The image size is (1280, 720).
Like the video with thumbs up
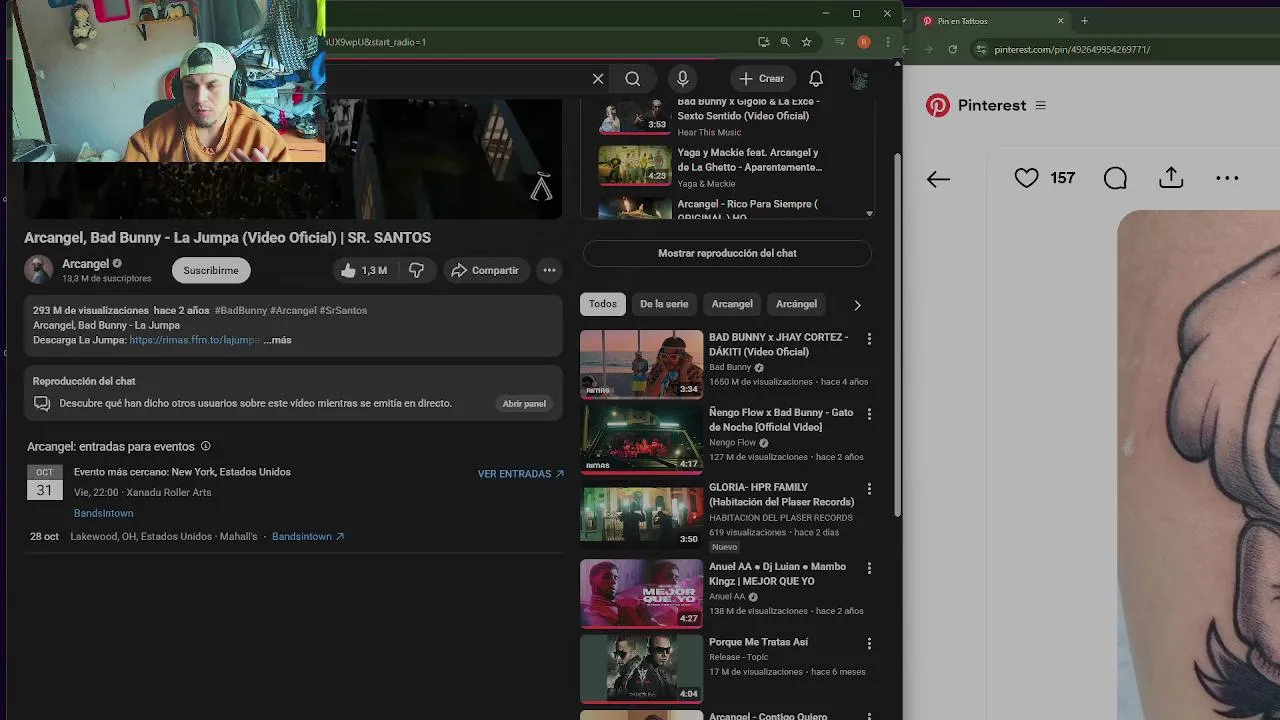pos(363,270)
